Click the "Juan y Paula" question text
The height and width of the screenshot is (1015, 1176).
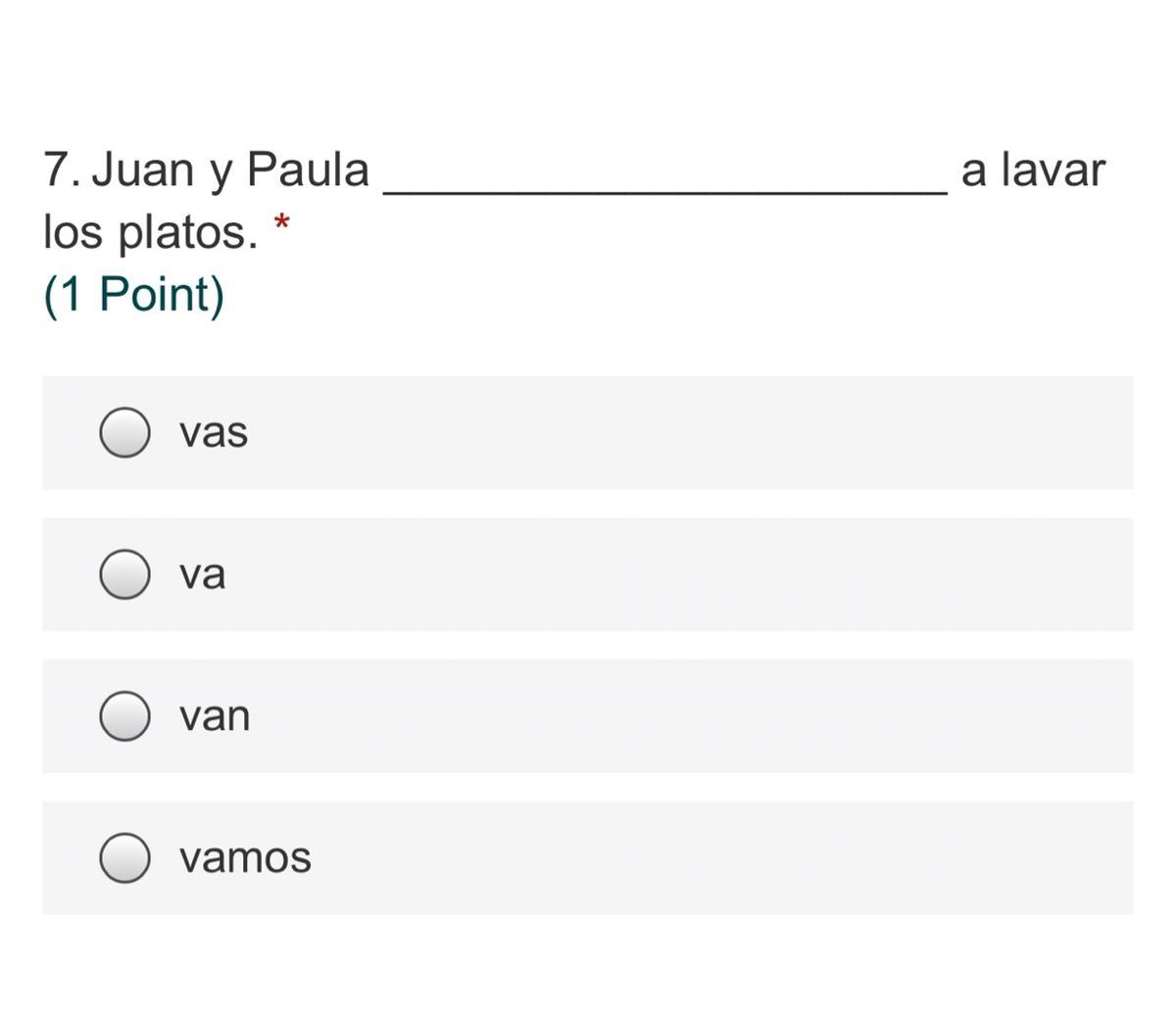click(230, 169)
